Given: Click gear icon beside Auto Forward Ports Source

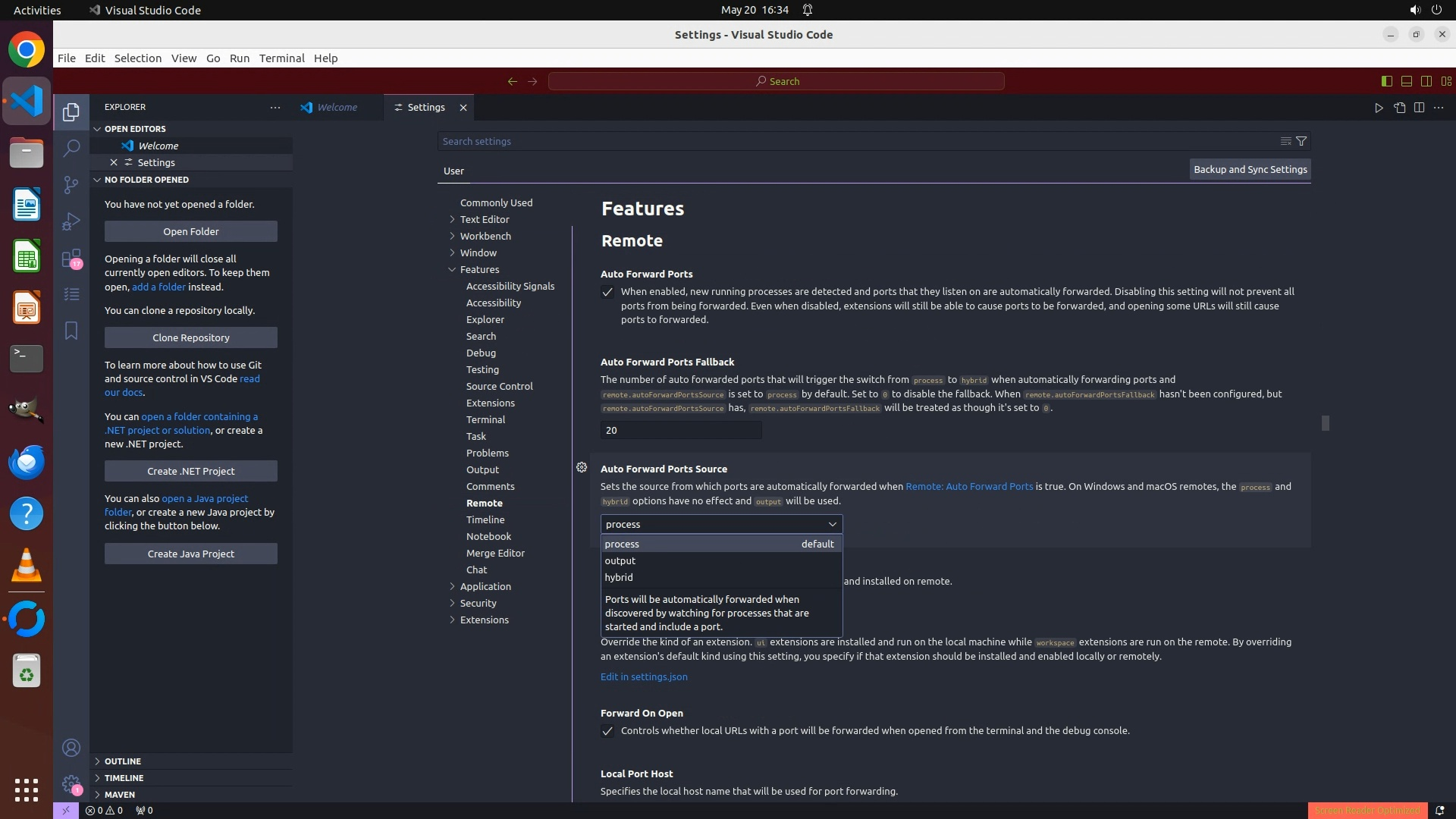Looking at the screenshot, I should [x=582, y=468].
